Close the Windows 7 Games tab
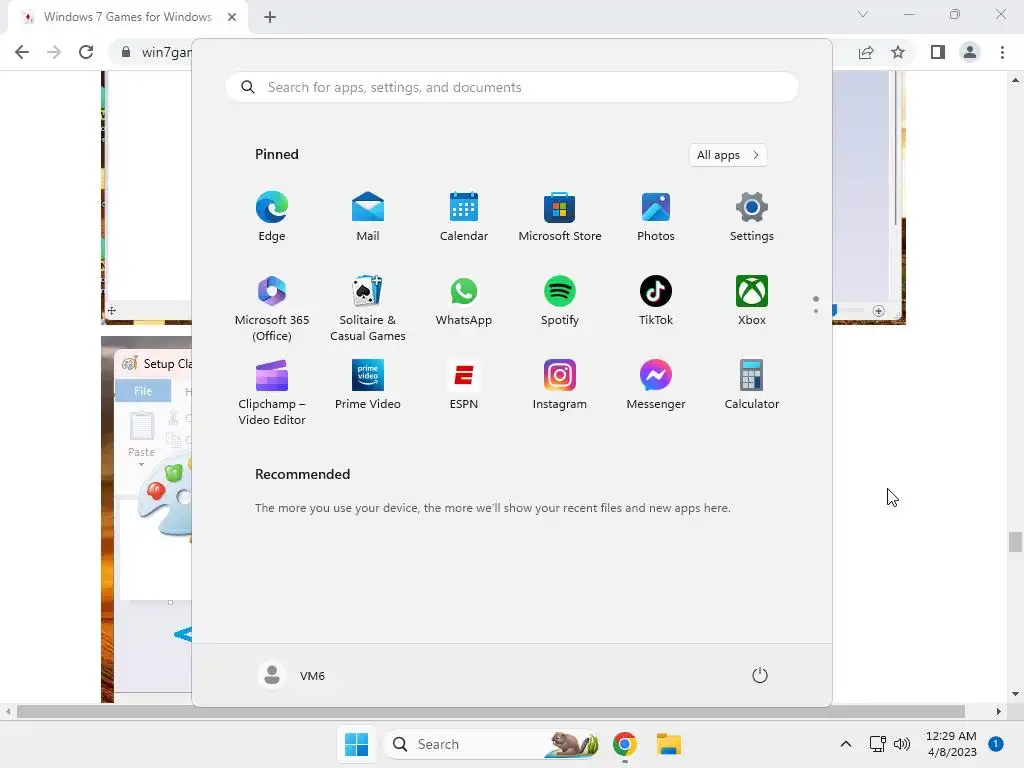 (232, 17)
